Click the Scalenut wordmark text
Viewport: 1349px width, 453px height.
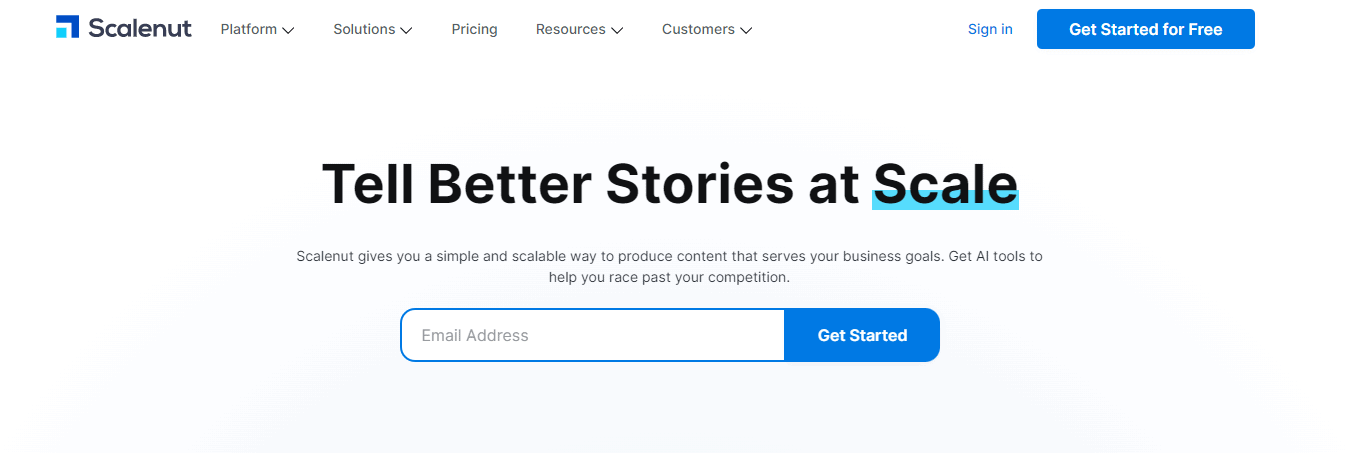click(x=139, y=28)
